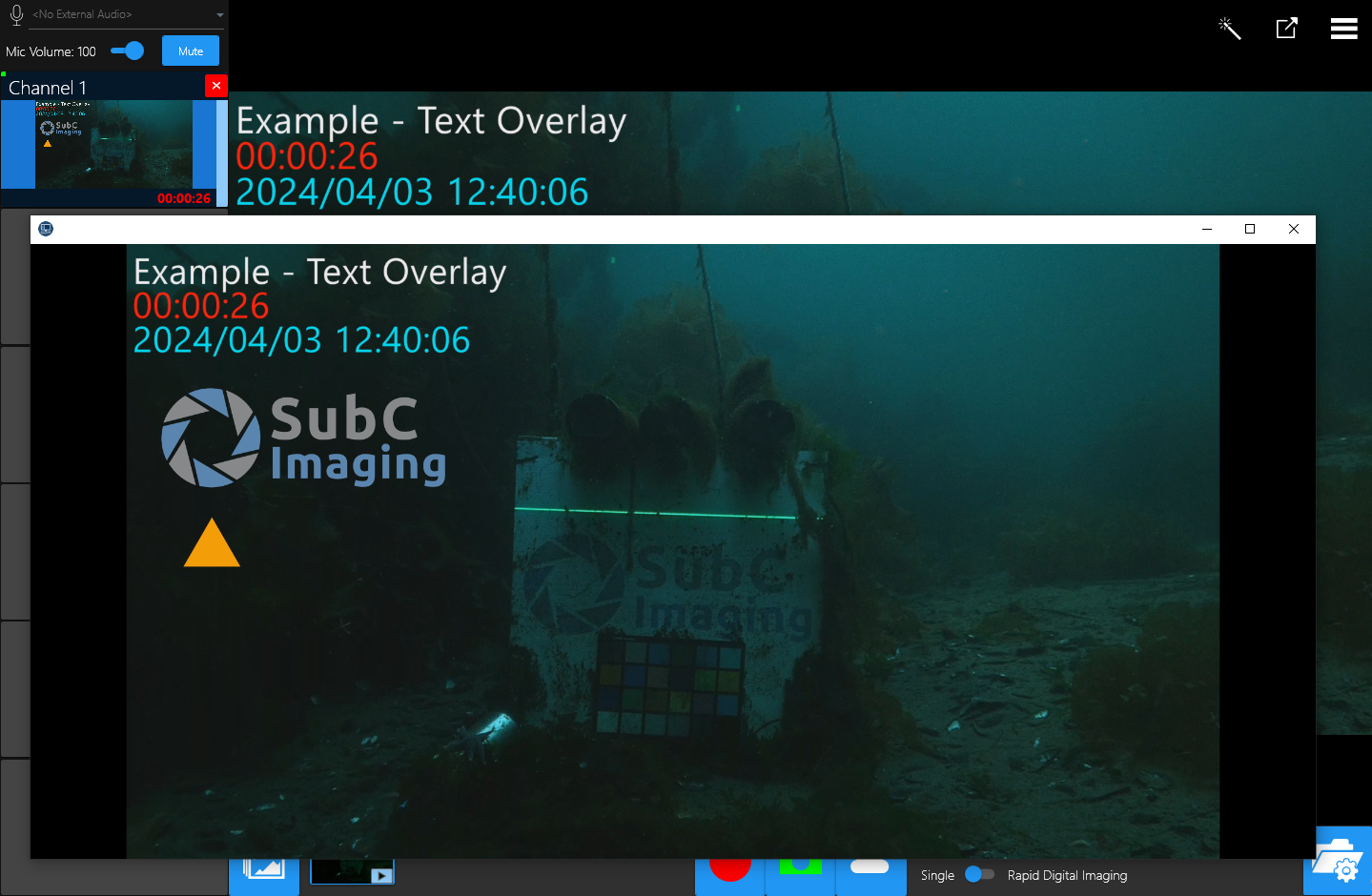Screen dimensions: 1372x896
Task: Click the white pill-shaped button
Action: click(870, 867)
